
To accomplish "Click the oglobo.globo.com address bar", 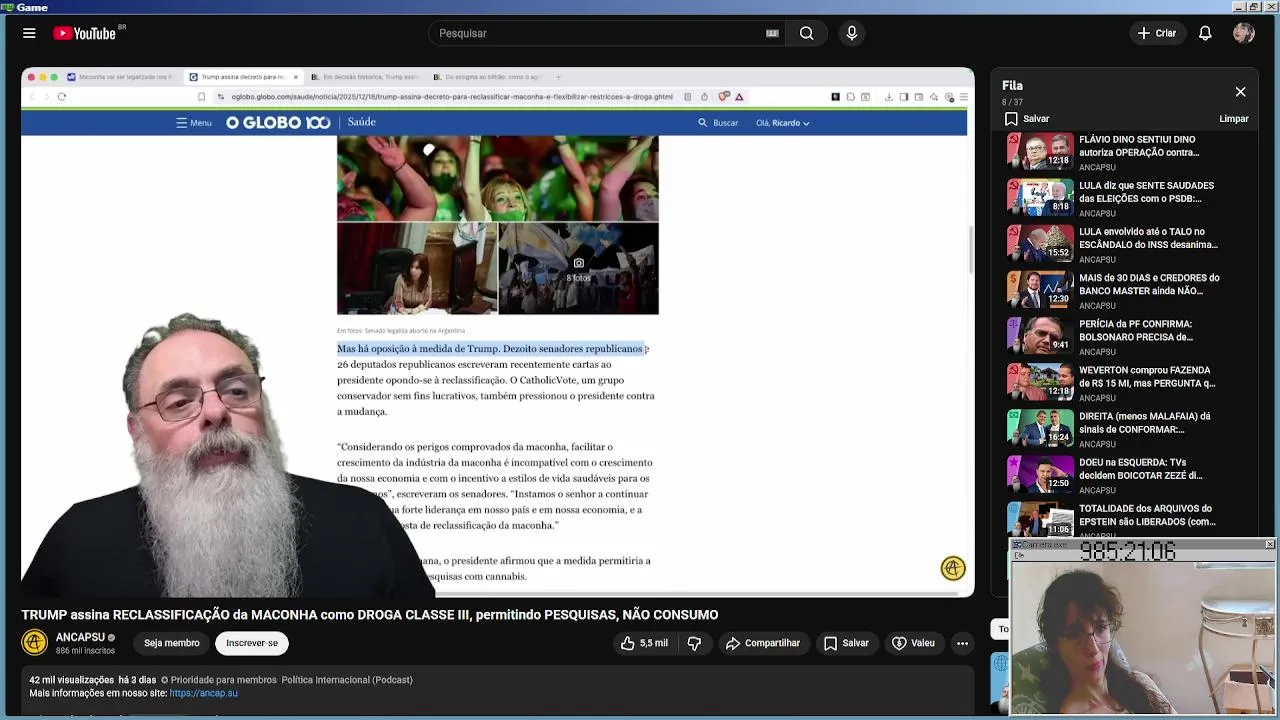I will point(450,97).
